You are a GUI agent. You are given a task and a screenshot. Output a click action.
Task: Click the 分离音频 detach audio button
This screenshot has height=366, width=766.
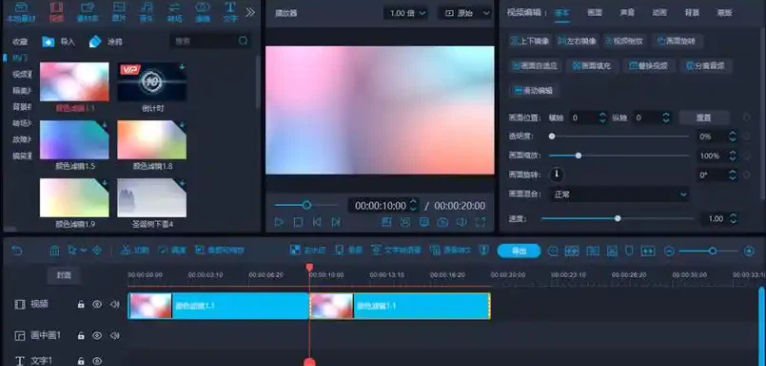pos(705,65)
